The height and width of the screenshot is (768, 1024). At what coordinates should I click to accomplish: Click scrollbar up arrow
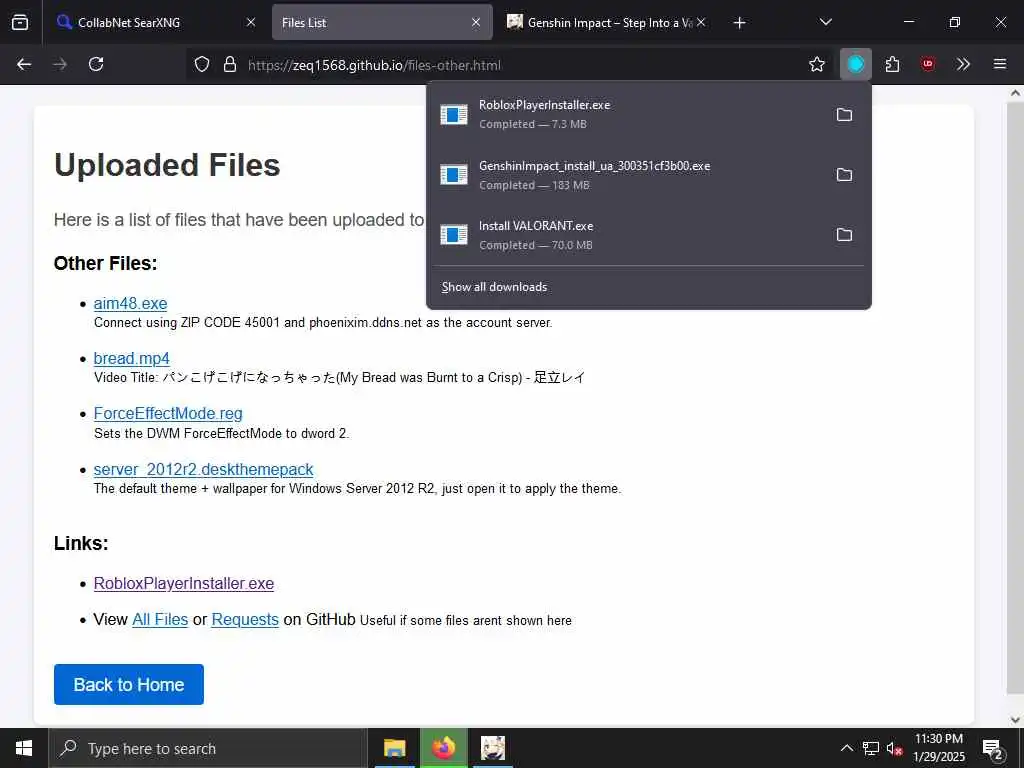point(1015,93)
